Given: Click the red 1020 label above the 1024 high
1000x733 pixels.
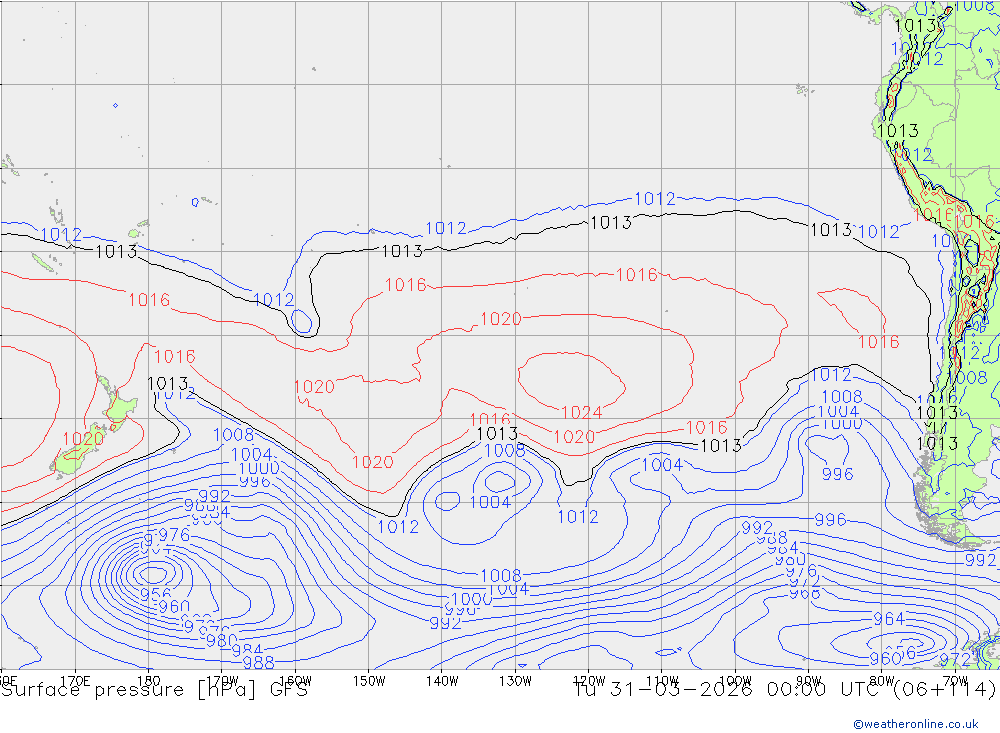Looking at the screenshot, I should pos(501,319).
